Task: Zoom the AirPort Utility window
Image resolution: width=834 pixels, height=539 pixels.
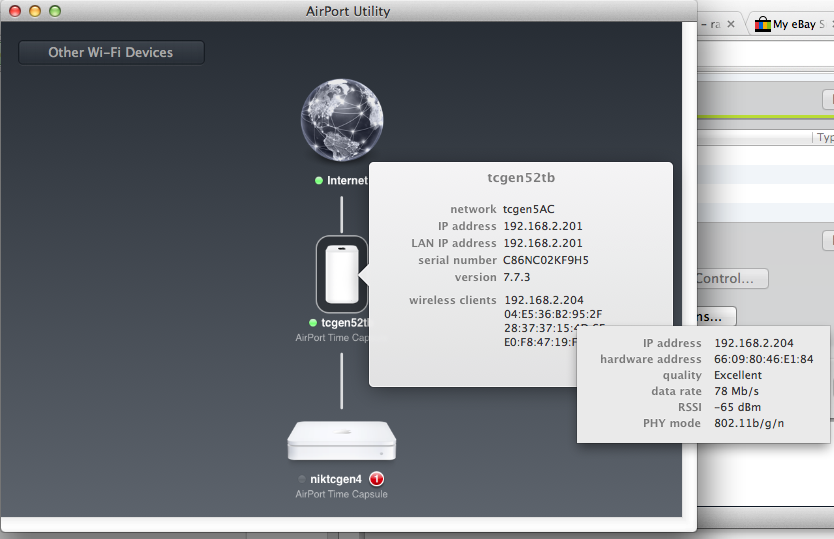Action: [55, 11]
